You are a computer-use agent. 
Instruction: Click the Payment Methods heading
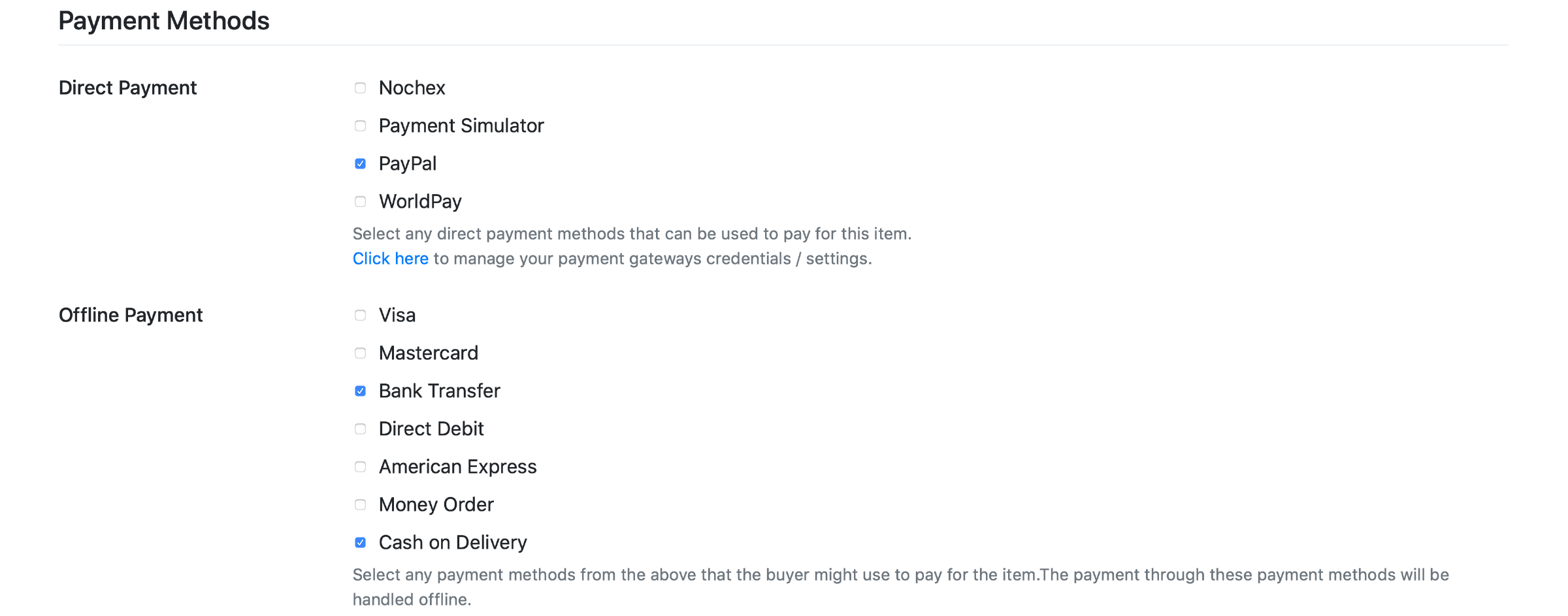click(163, 21)
